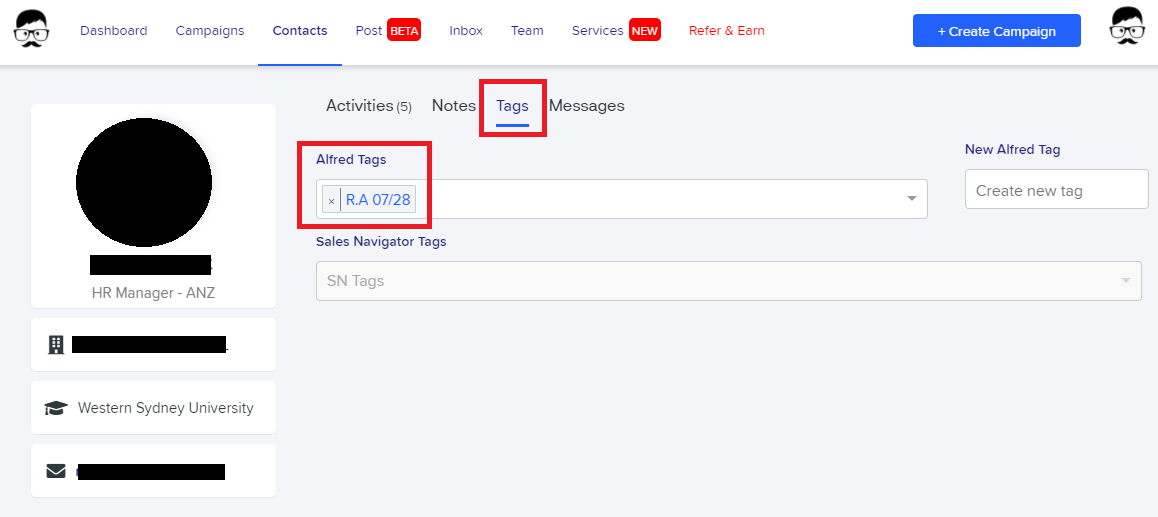Click the contact profile photo
1158x517 pixels.
coord(144,182)
